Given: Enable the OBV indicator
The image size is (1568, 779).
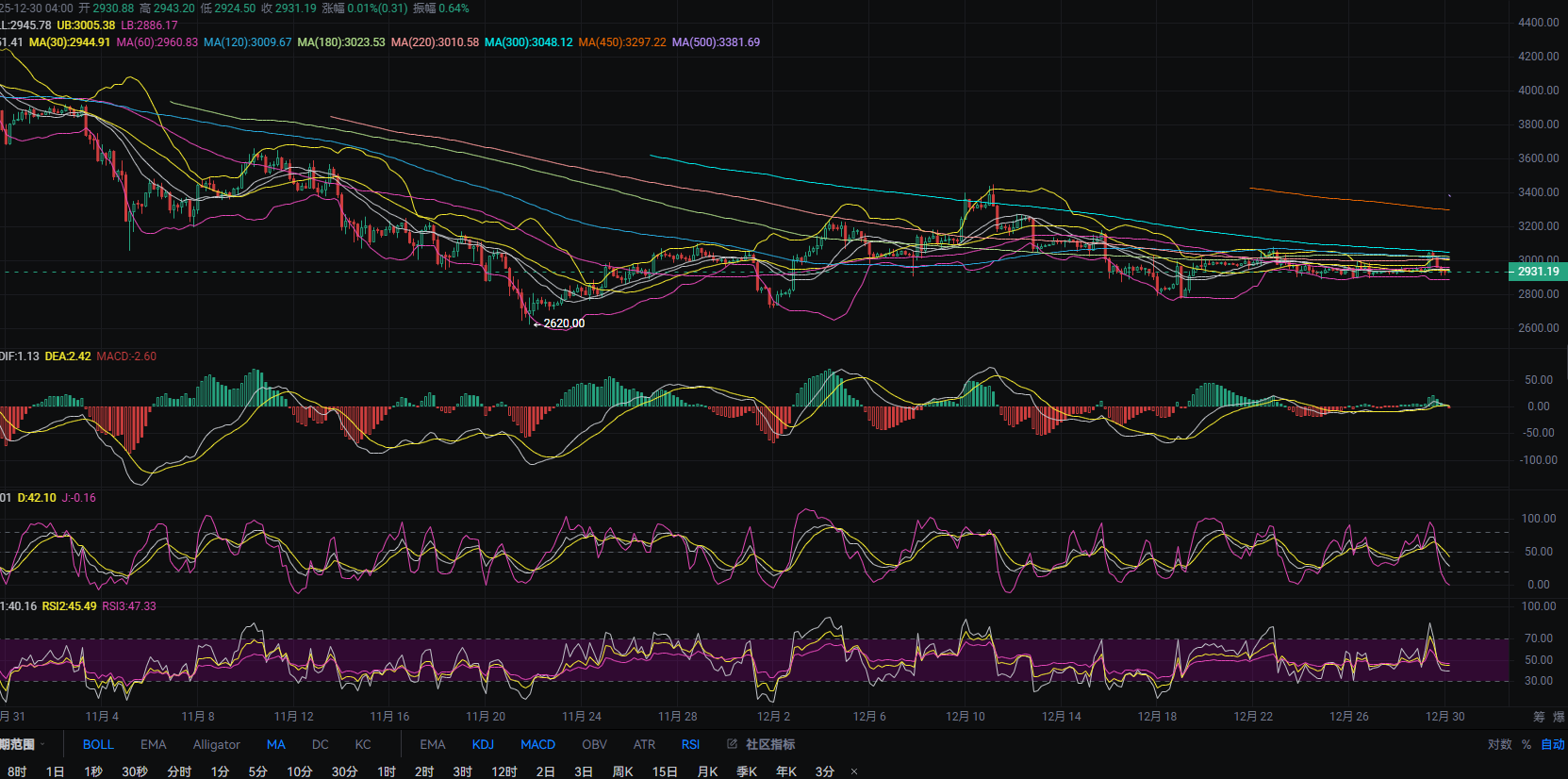Looking at the screenshot, I should pyautogui.click(x=594, y=744).
